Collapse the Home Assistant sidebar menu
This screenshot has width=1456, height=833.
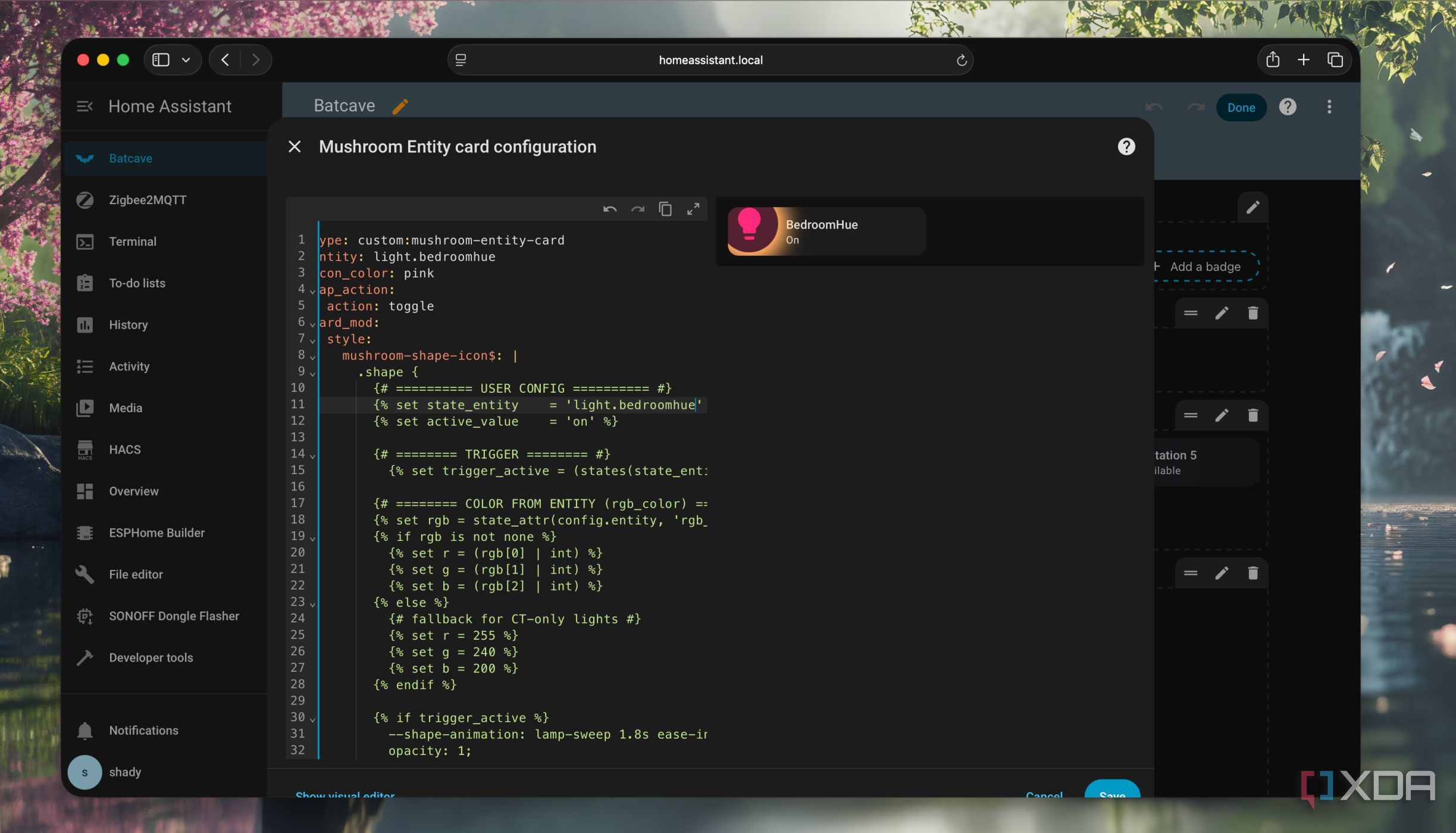click(84, 107)
